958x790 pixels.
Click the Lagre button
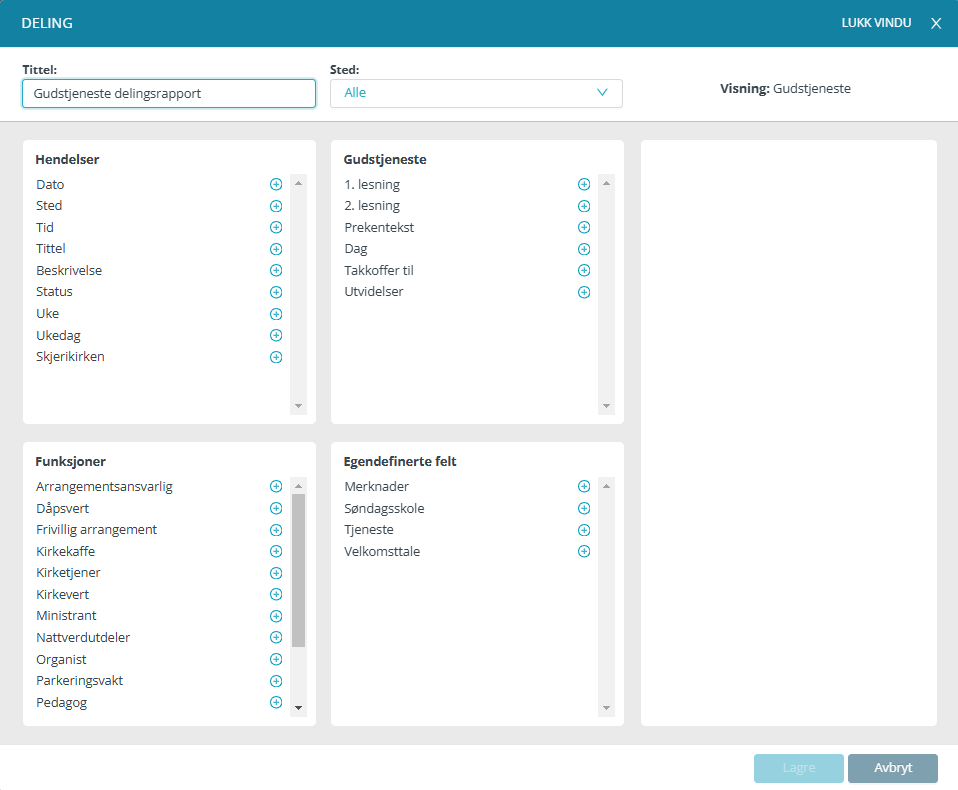[798, 768]
